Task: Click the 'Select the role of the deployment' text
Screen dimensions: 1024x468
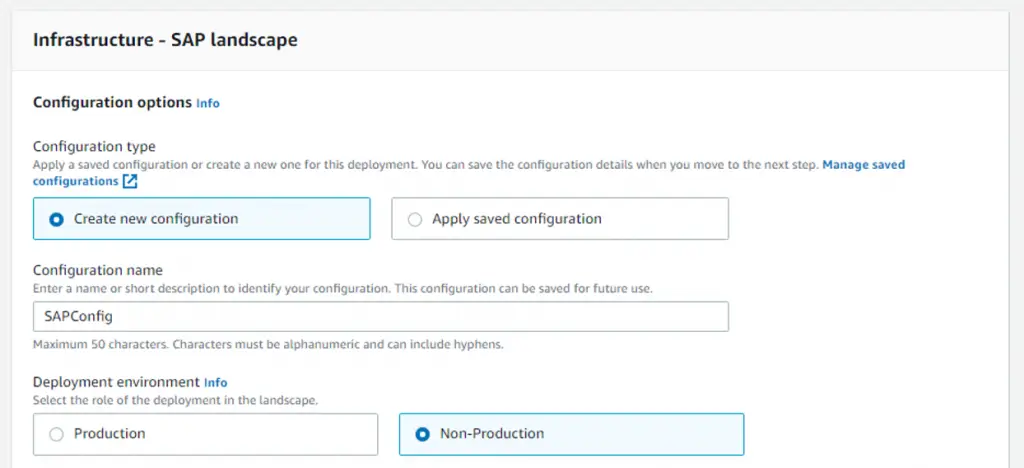Action: click(x=176, y=400)
